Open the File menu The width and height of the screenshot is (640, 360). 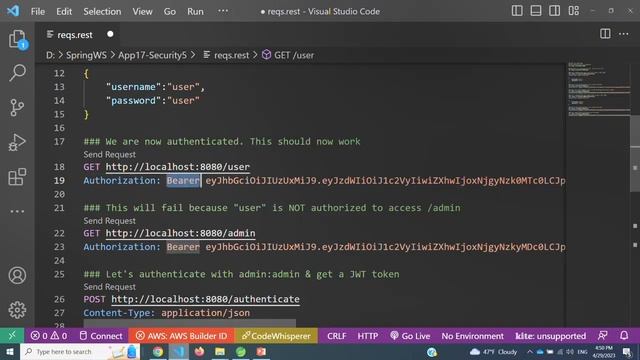38,11
